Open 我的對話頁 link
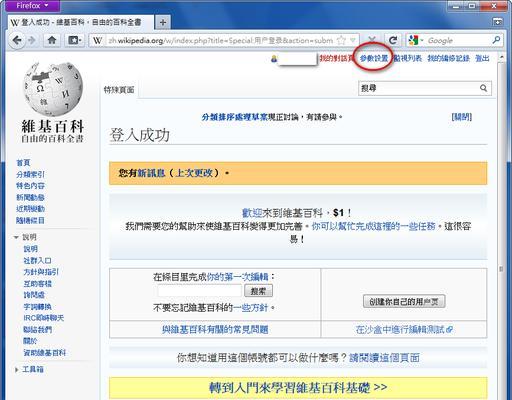Image resolution: width=512 pixels, height=400 pixels. click(x=337, y=58)
